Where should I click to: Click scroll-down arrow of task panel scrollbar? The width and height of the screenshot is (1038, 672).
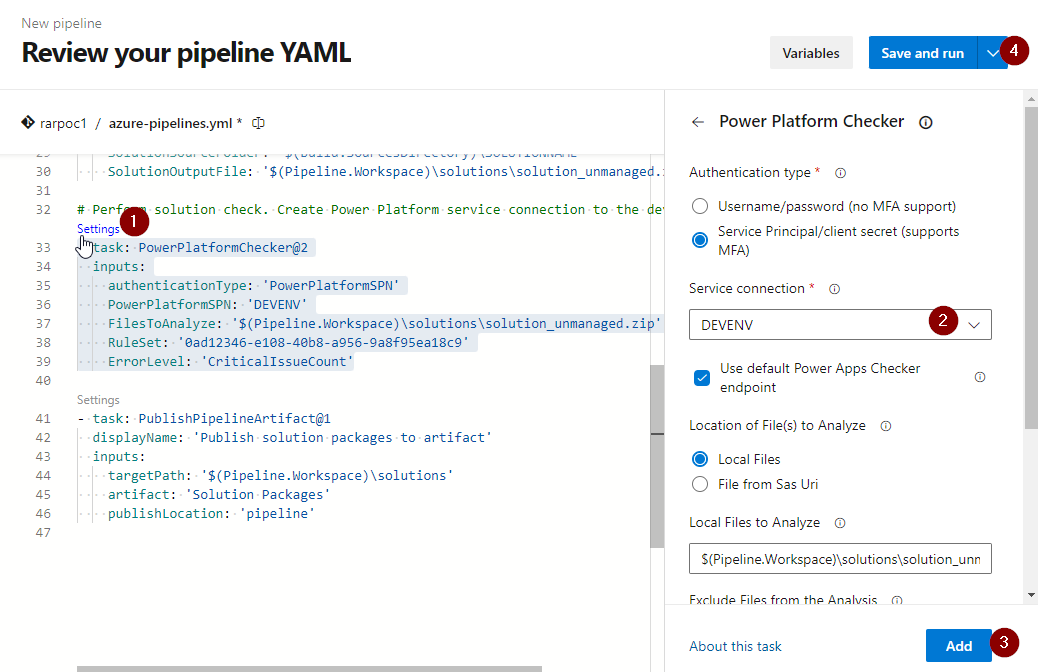[1031, 595]
